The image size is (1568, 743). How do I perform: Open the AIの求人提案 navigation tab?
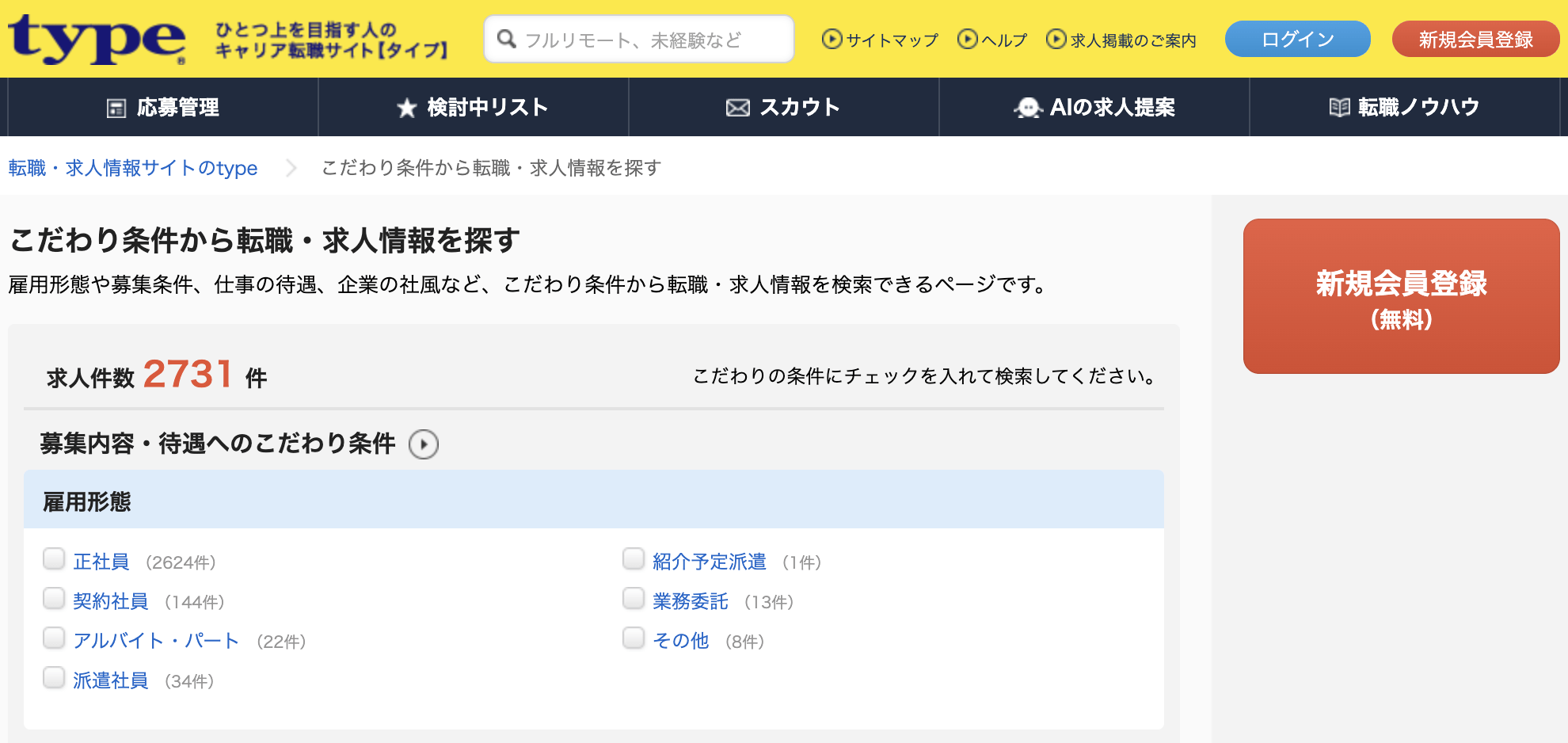click(1094, 107)
